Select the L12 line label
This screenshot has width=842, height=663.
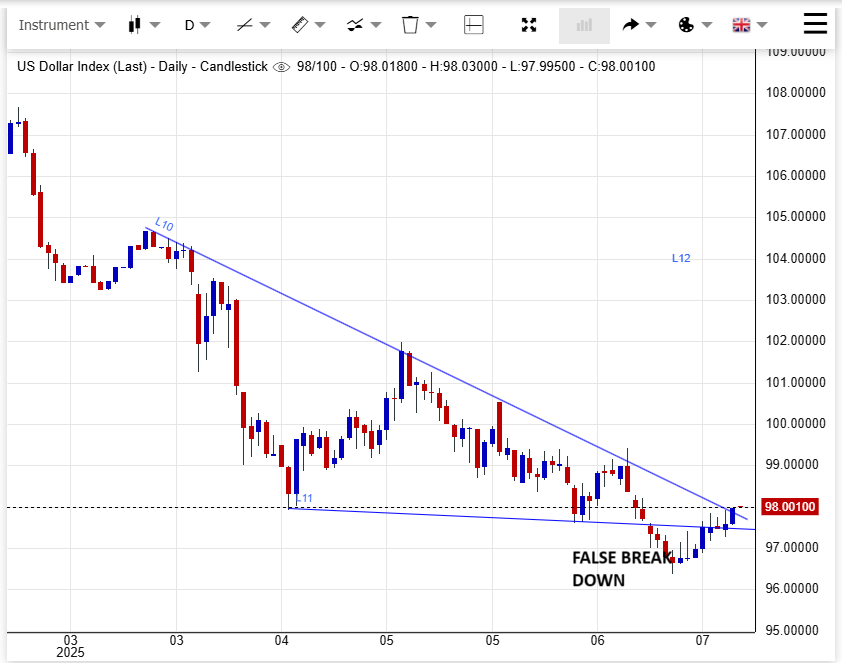[x=681, y=258]
